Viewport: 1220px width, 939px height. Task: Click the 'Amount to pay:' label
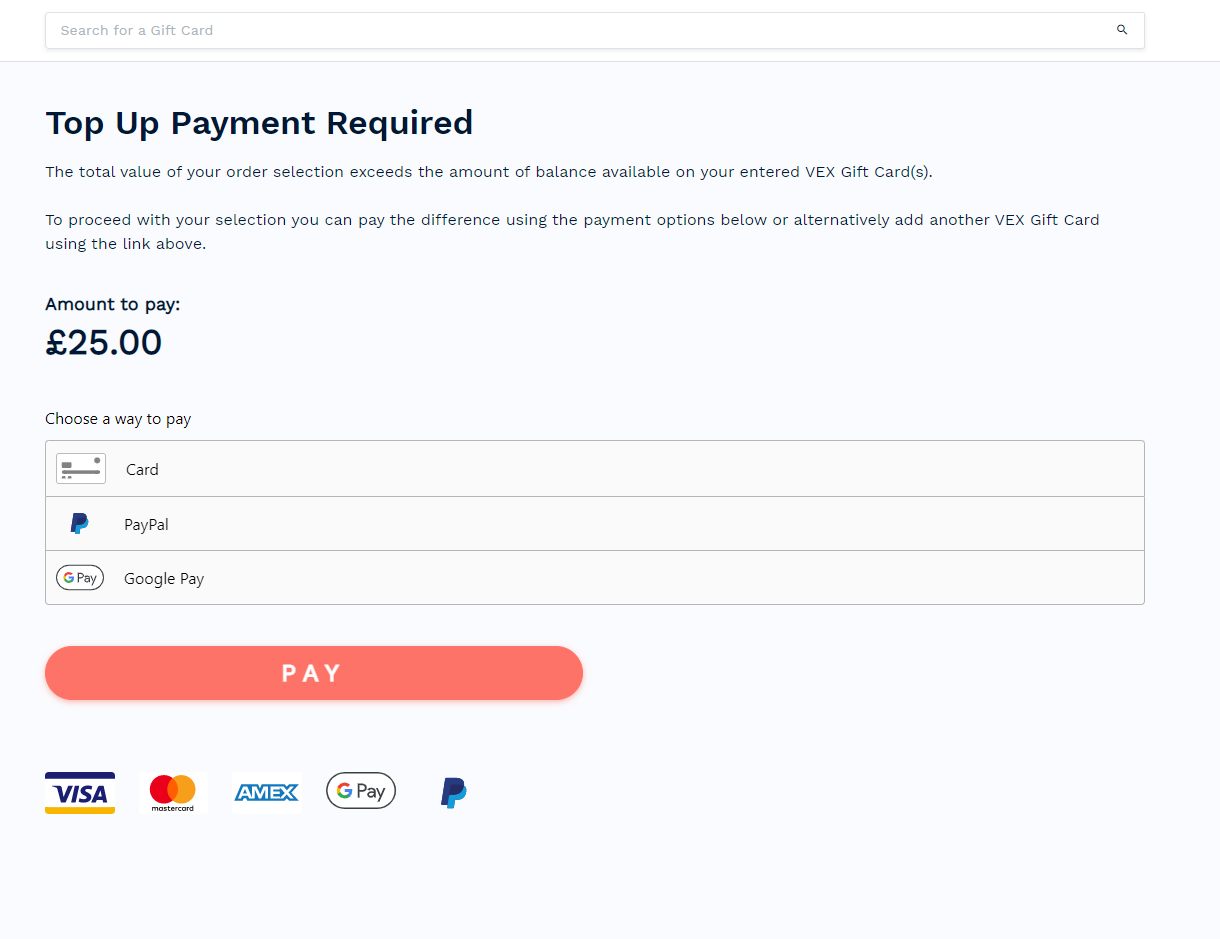point(113,304)
